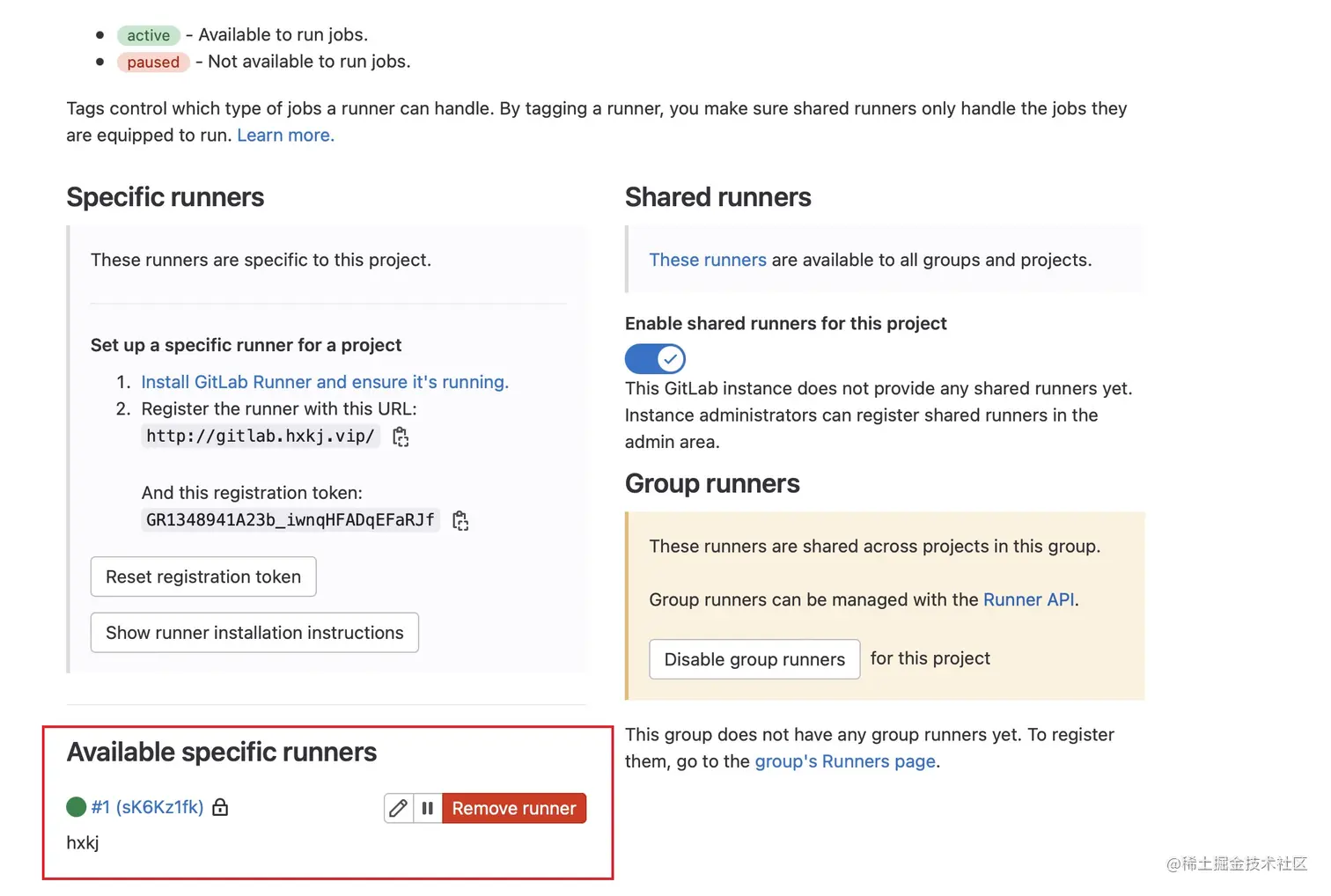Copy the registration token
1331x896 pixels.
(x=460, y=521)
